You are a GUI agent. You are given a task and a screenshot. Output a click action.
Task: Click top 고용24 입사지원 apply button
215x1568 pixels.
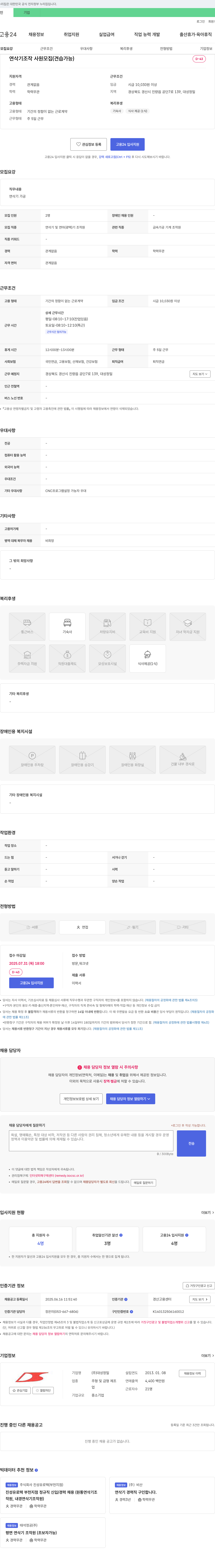127,144
